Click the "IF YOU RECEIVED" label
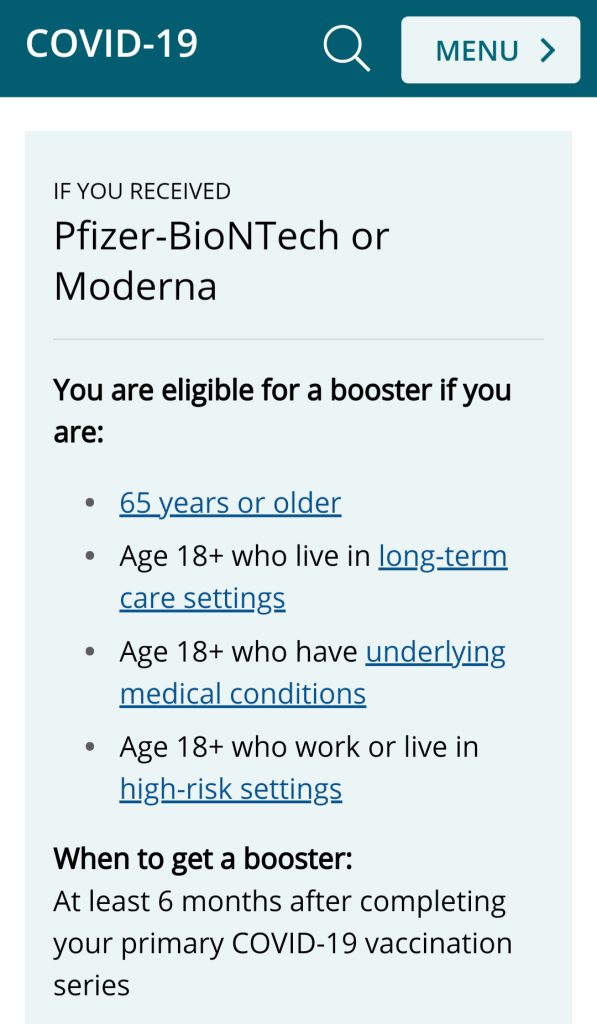The width and height of the screenshot is (597, 1024). (x=142, y=191)
